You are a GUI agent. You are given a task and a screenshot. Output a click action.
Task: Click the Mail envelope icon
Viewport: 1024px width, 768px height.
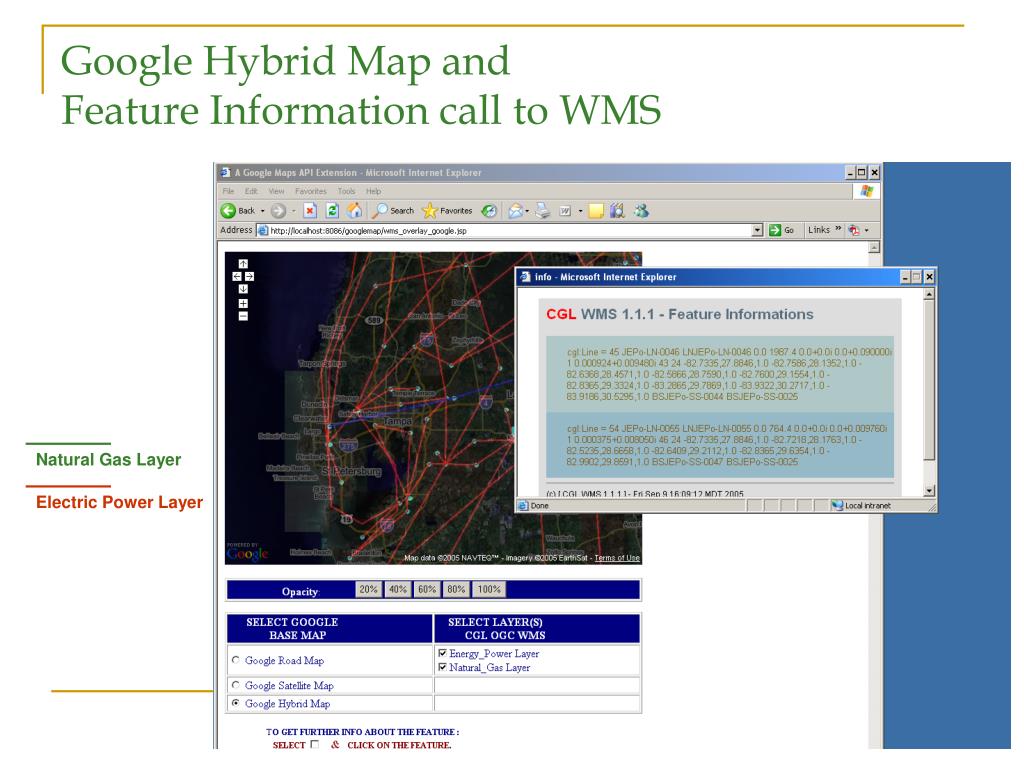point(516,210)
